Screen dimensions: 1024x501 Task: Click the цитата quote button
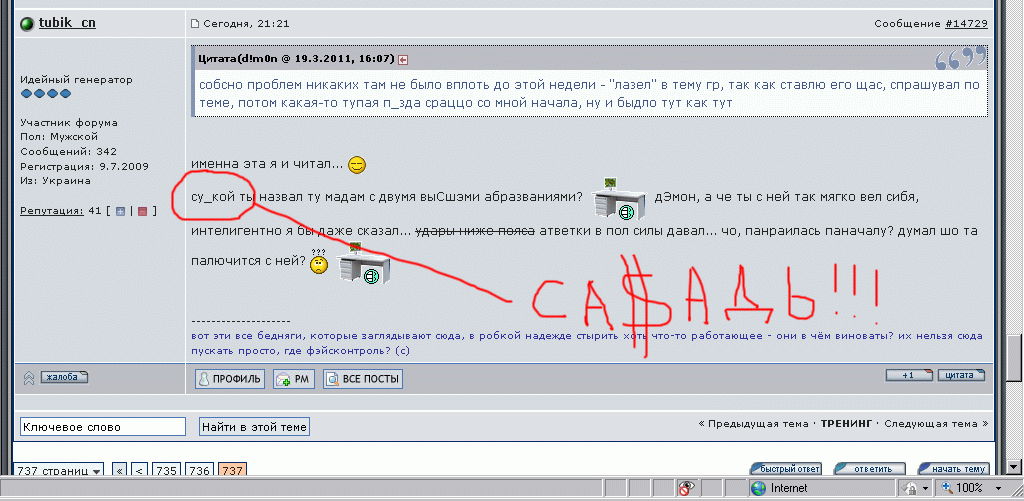tap(961, 375)
